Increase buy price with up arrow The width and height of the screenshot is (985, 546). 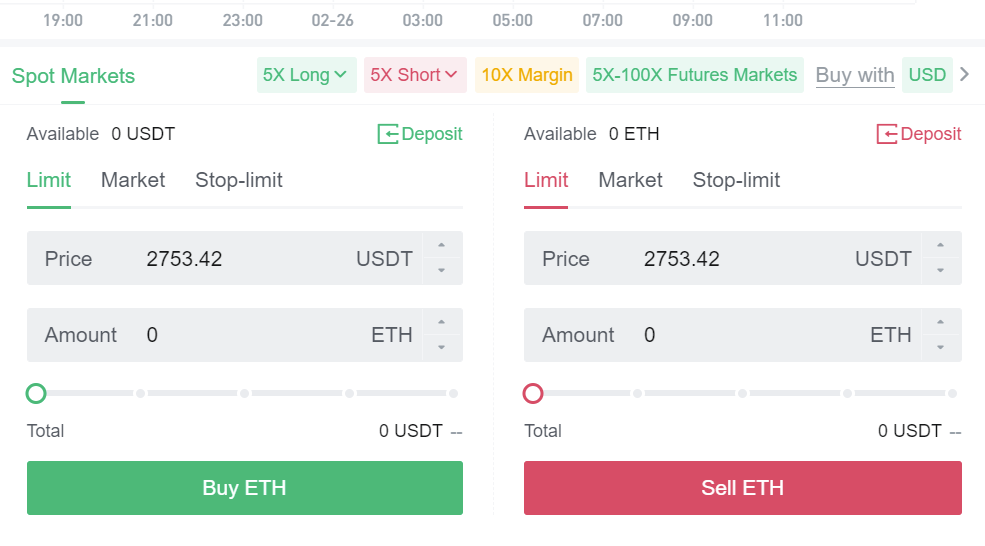[442, 245]
